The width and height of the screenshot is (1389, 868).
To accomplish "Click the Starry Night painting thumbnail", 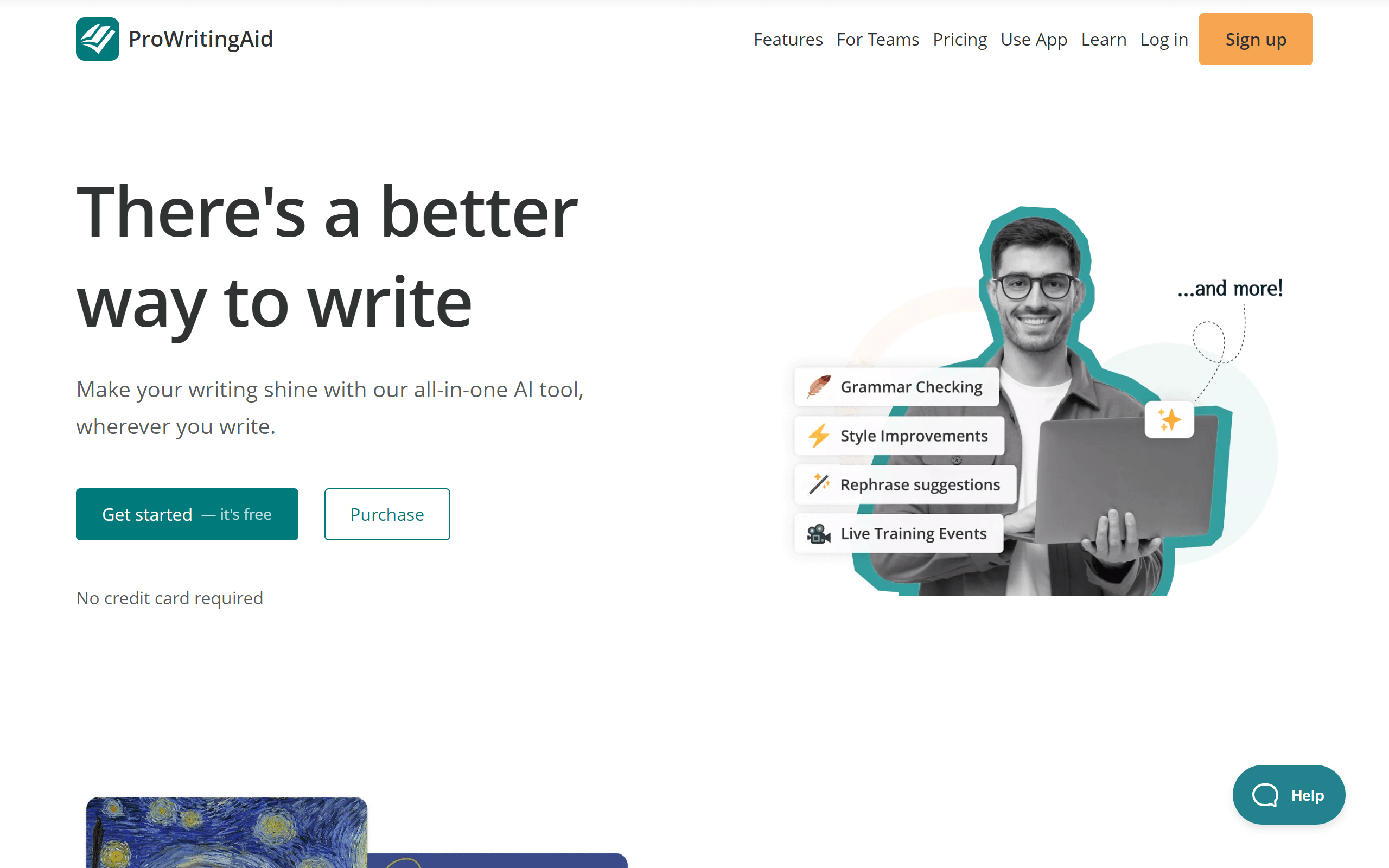I will tap(227, 832).
